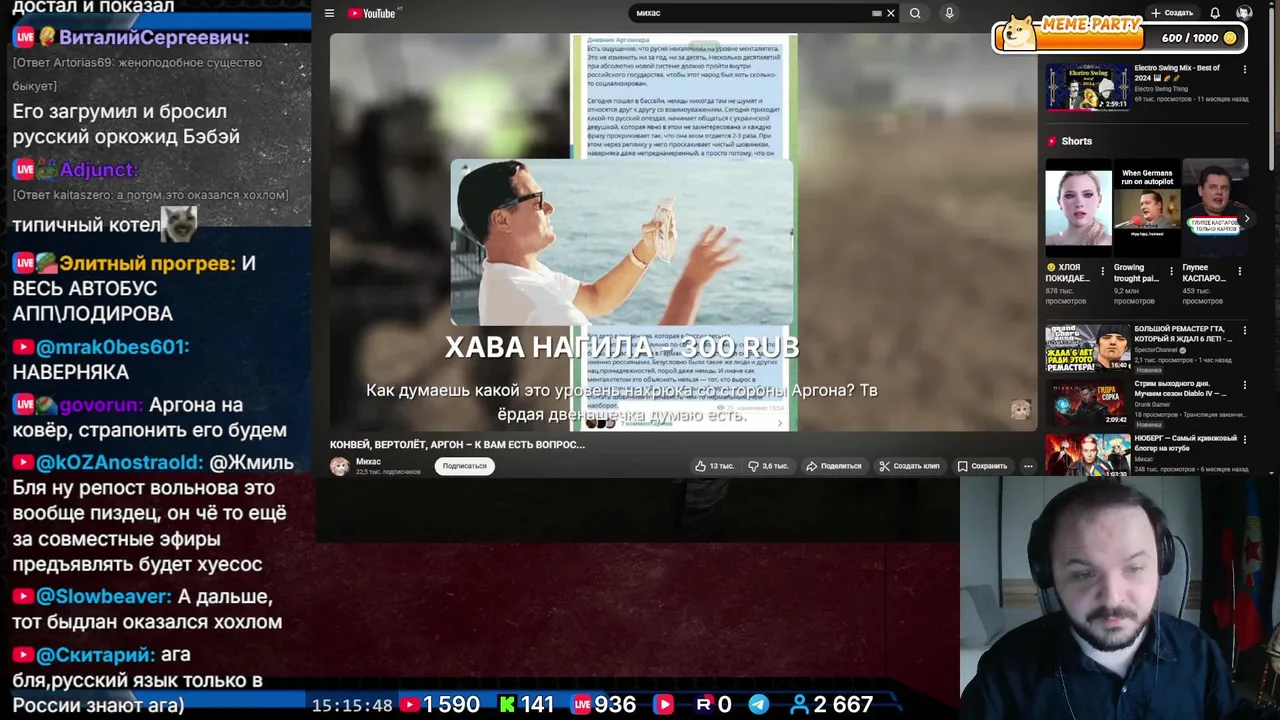
Task: Click the cat emoji in Adjunct's message
Action: [179, 224]
